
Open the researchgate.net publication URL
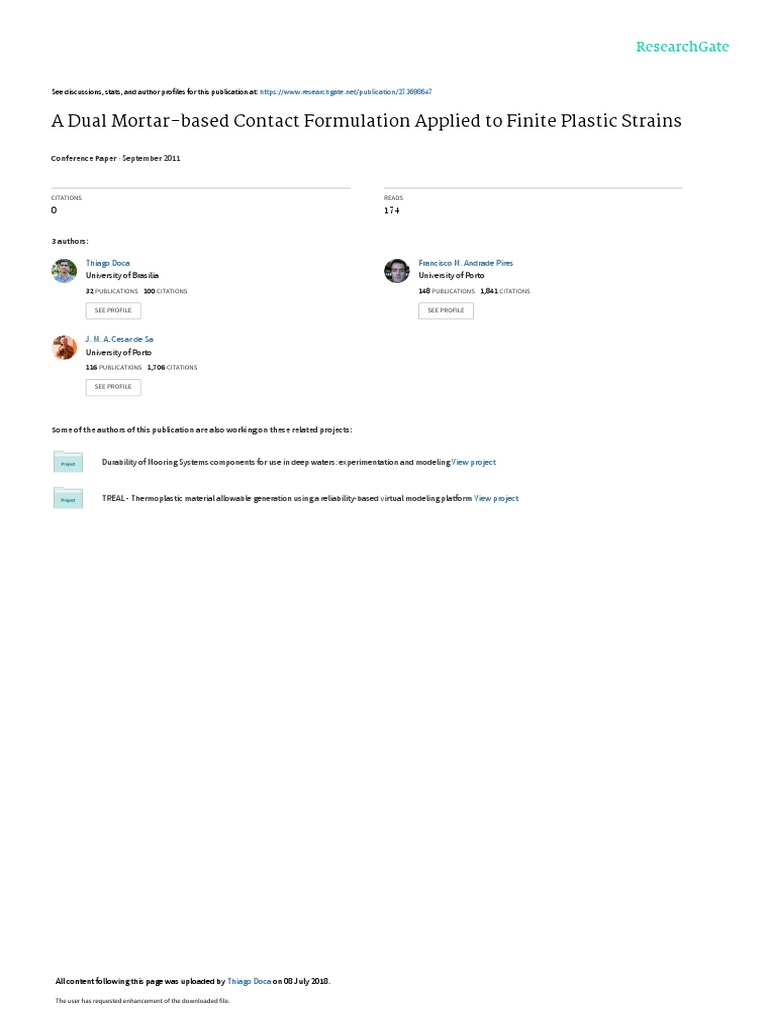click(345, 92)
